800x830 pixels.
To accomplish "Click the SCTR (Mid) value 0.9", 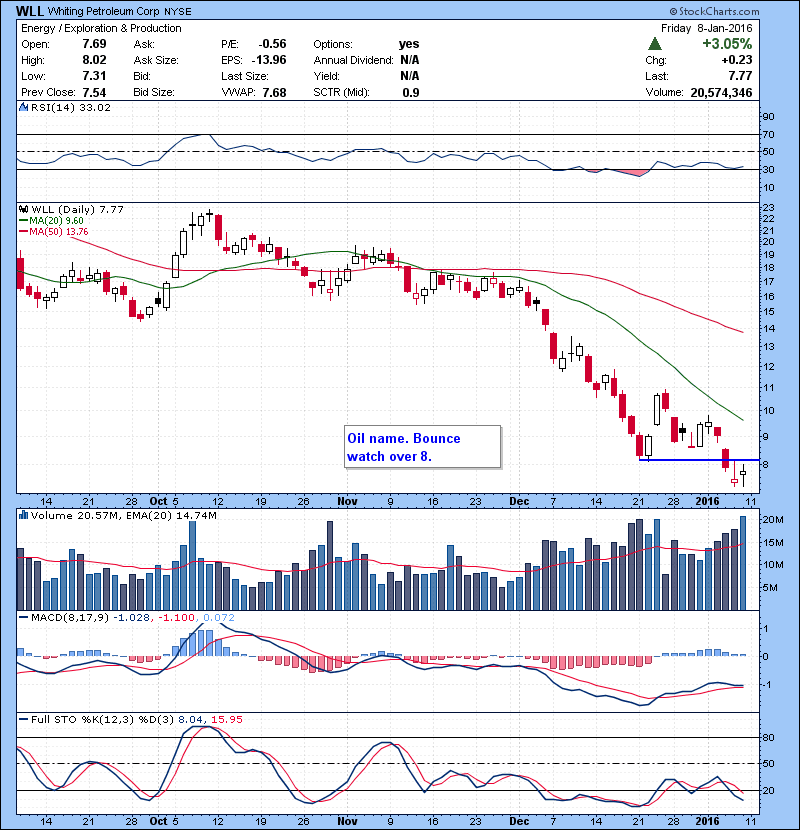I will [x=411, y=93].
